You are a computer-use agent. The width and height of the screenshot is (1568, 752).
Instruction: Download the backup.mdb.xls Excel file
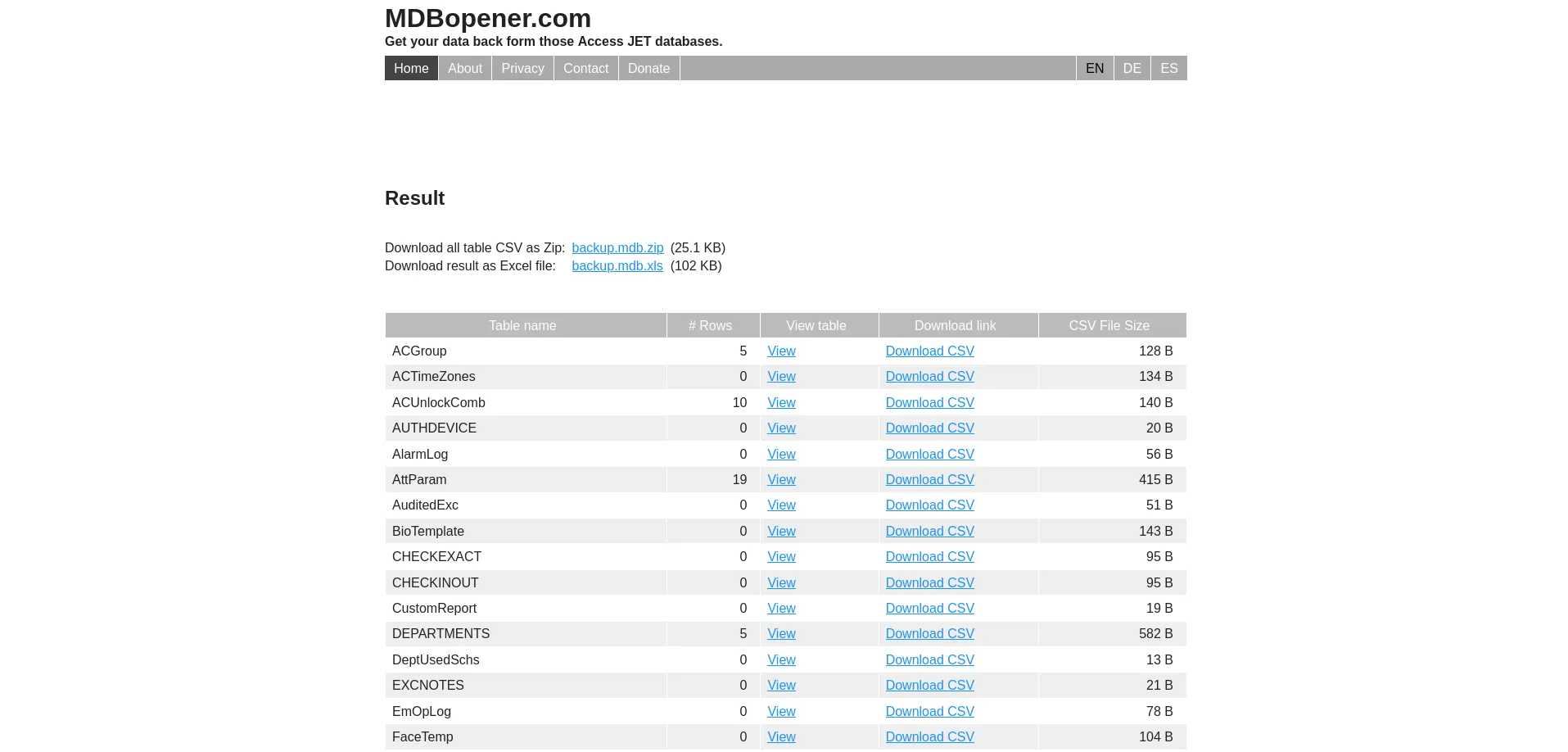[617, 265]
